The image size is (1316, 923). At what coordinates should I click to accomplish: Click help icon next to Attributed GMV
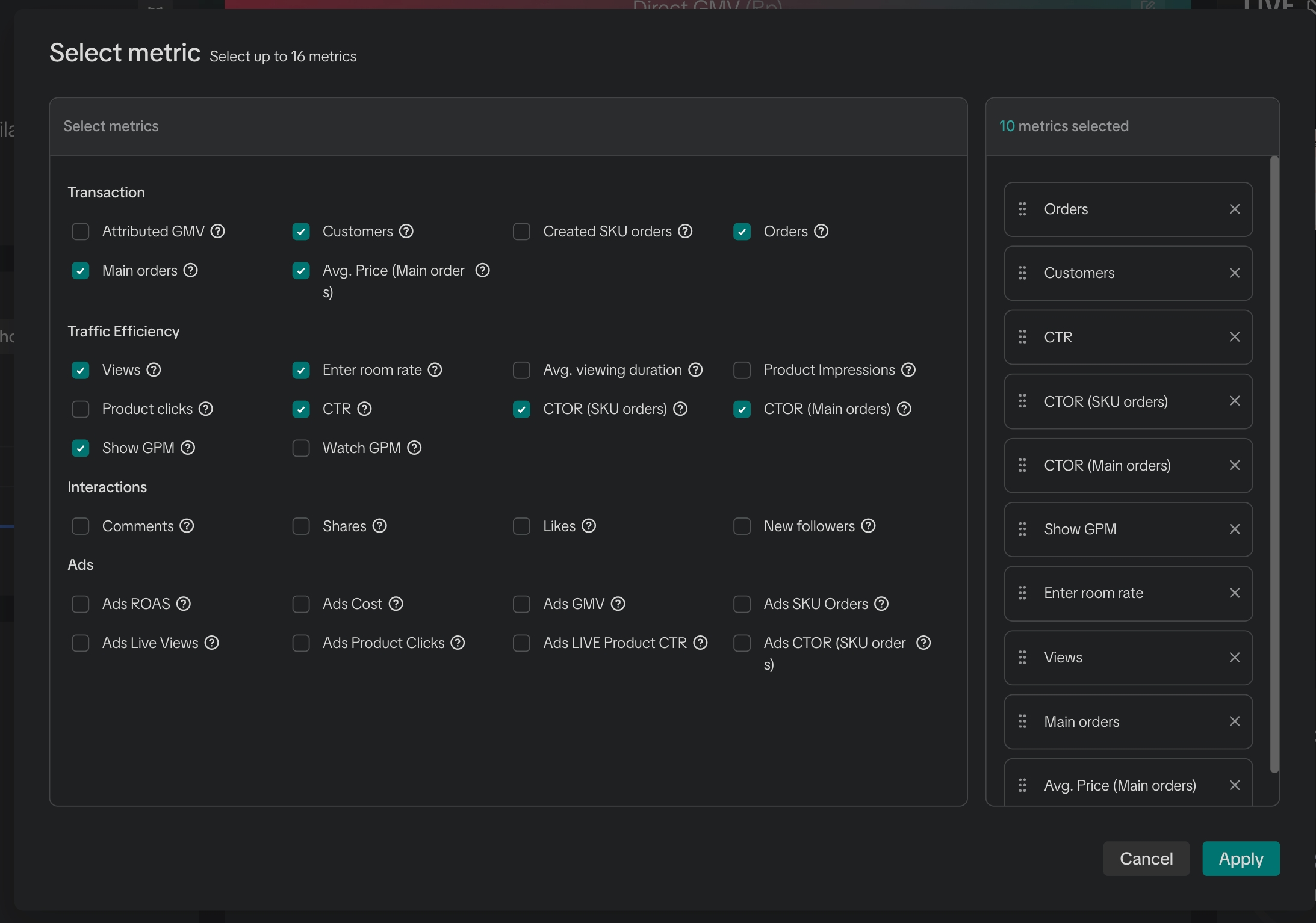click(218, 231)
